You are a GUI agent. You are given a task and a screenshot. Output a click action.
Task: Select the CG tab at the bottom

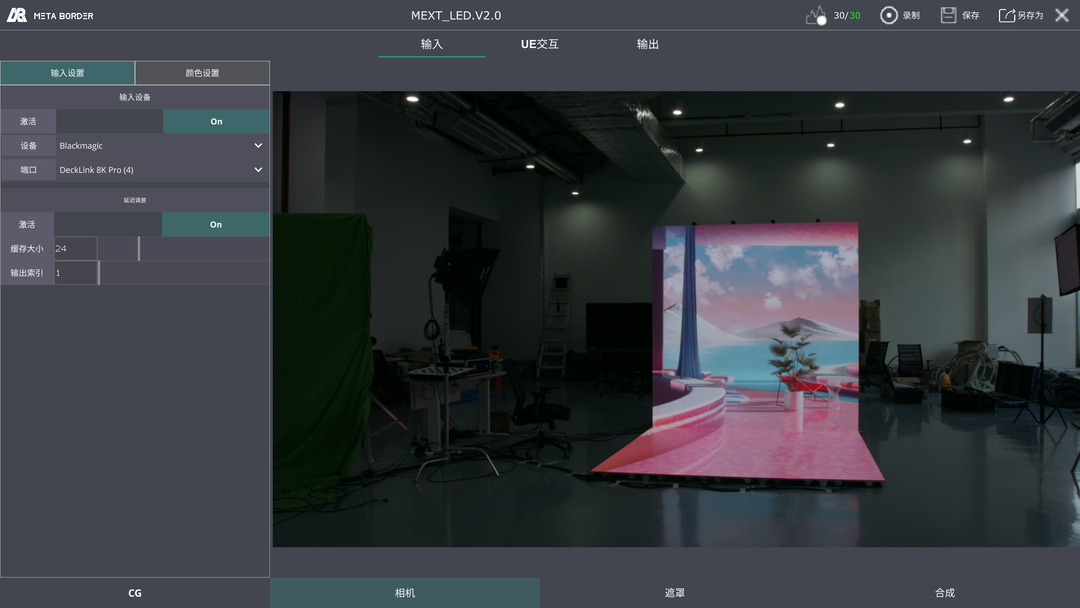(135, 593)
